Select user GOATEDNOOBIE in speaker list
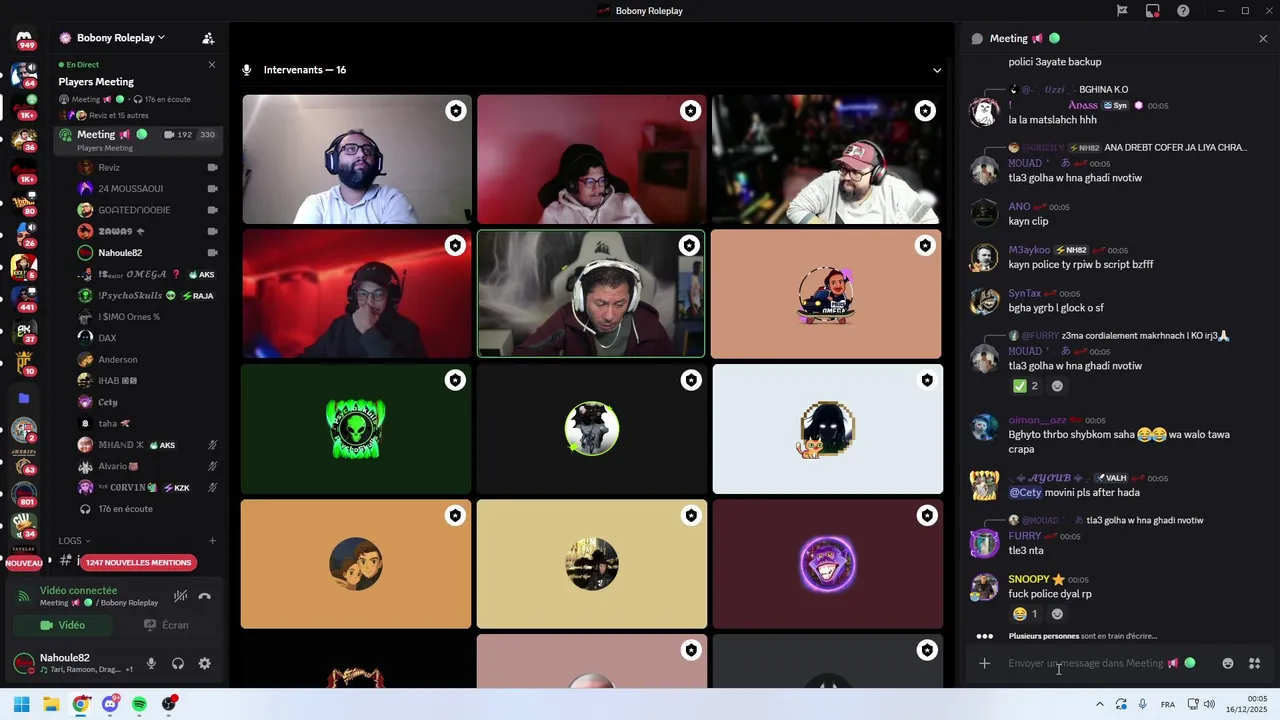The height and width of the screenshot is (720, 1280). point(148,210)
